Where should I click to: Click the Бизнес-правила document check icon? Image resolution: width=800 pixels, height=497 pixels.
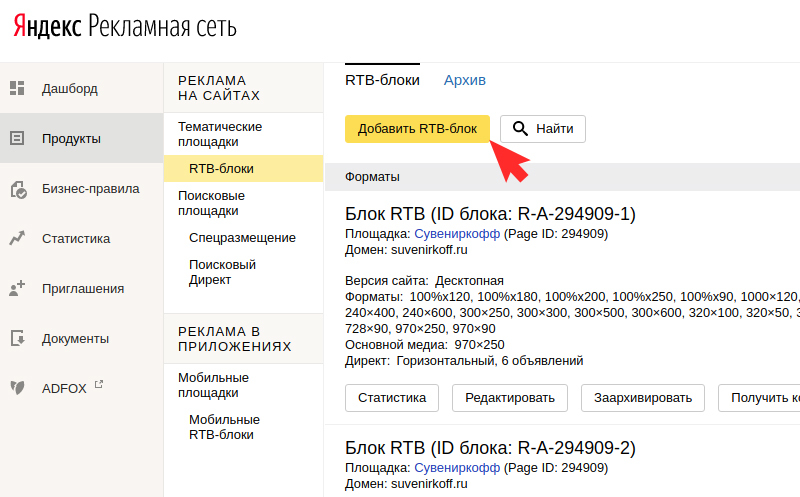tap(18, 189)
